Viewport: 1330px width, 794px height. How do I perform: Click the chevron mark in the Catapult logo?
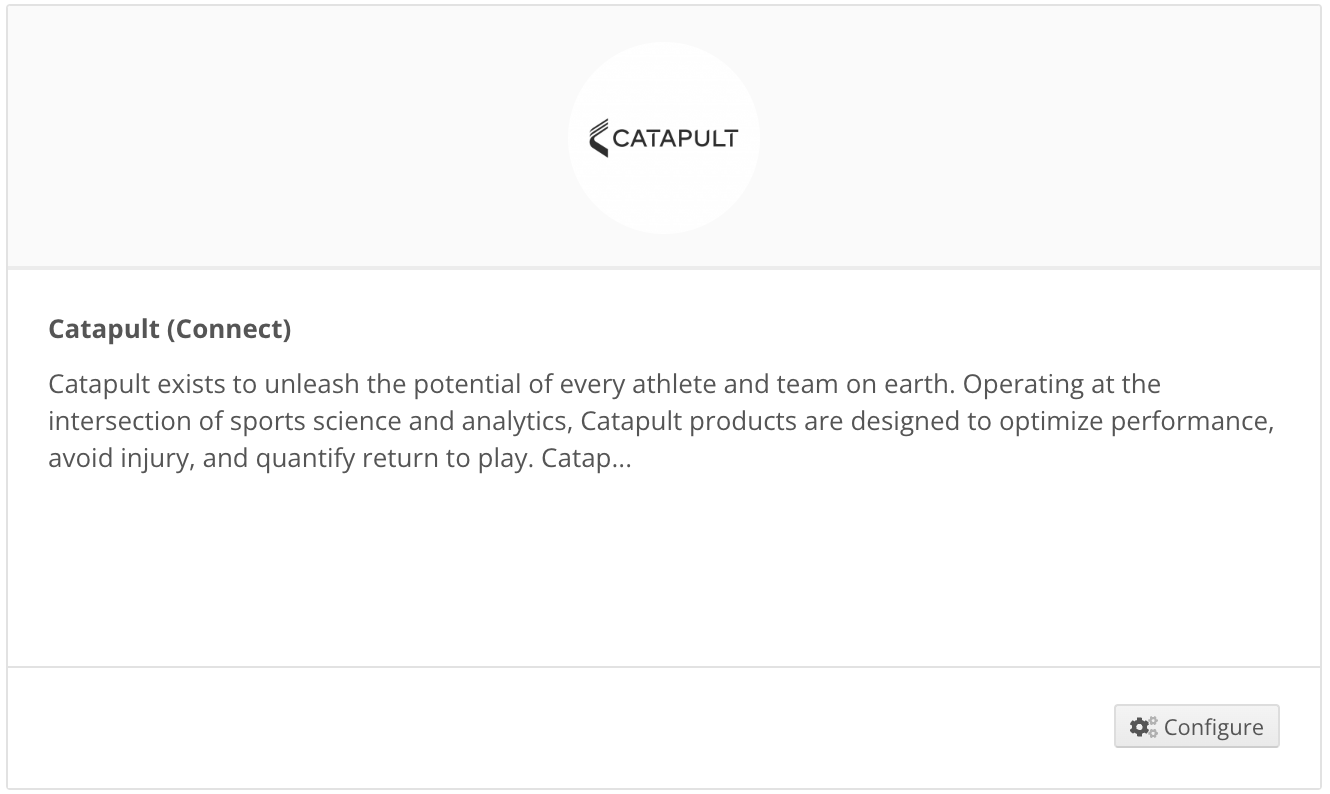(x=600, y=136)
